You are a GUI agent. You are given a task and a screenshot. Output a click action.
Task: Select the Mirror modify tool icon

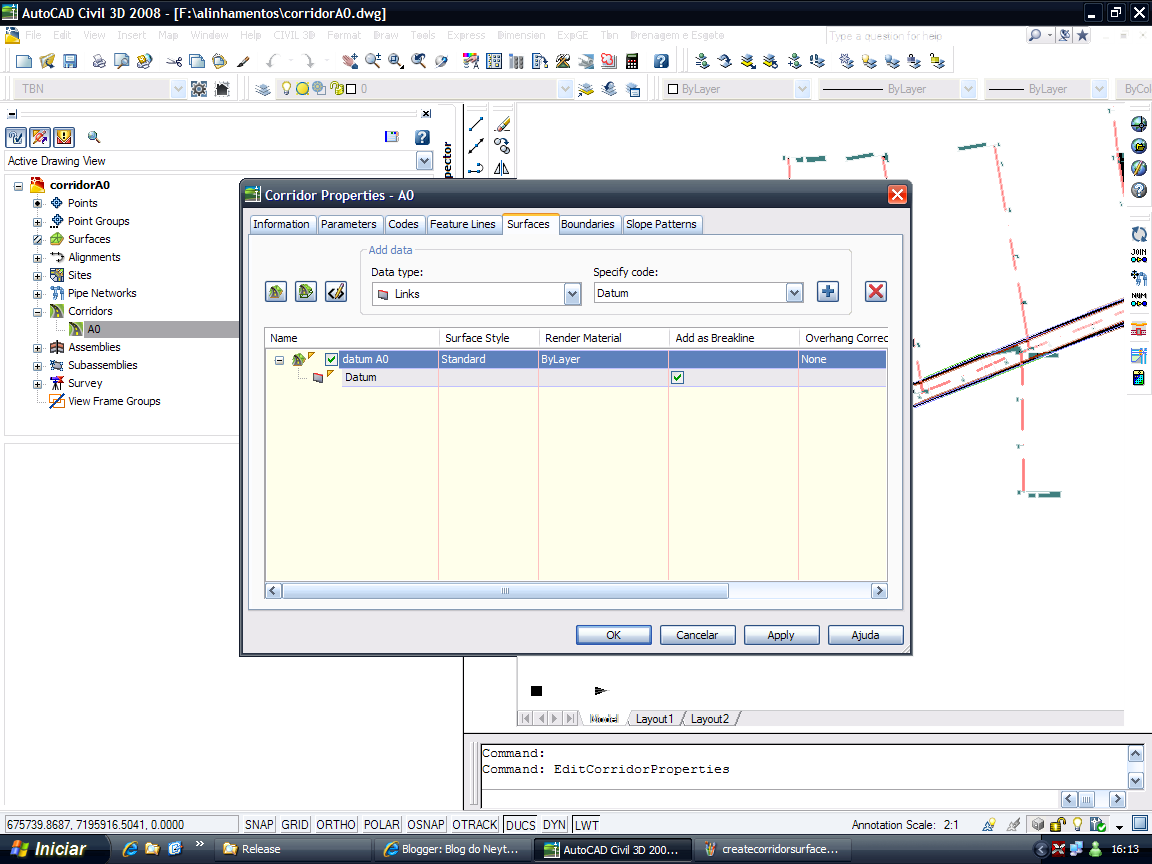(x=502, y=168)
